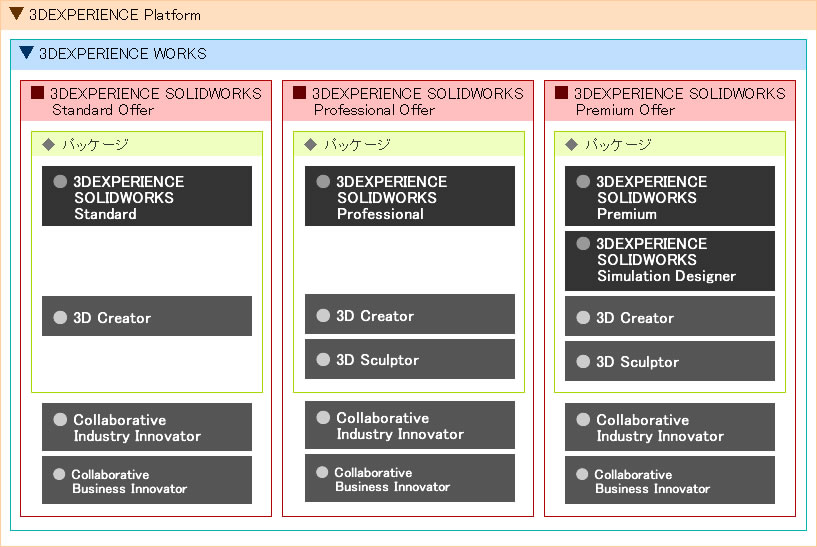Open 3DEXPERIENCE SOLIDWORKS Premium box
817x547 pixels.
click(670, 196)
